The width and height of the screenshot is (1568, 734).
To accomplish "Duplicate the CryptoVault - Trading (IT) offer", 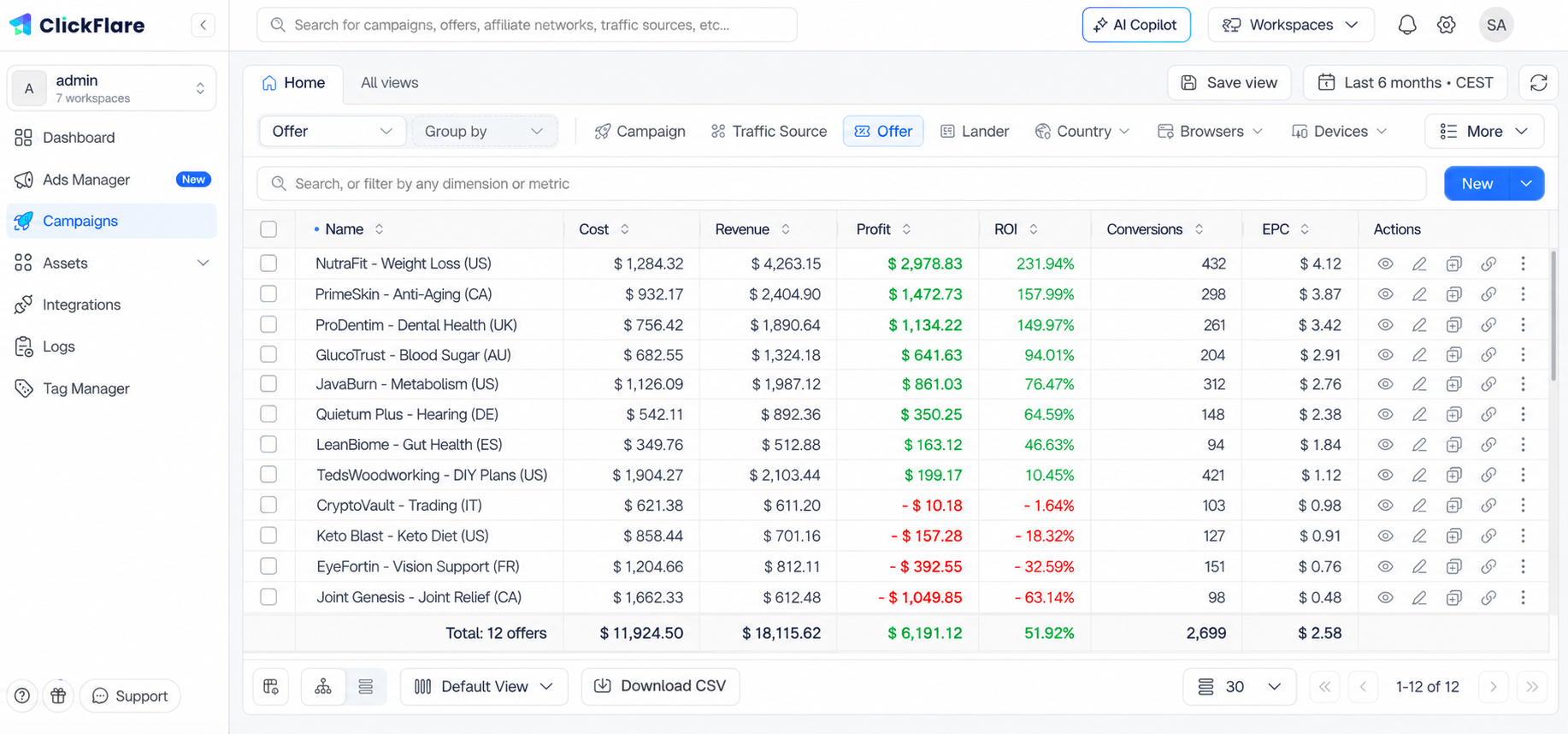I will point(1453,506).
